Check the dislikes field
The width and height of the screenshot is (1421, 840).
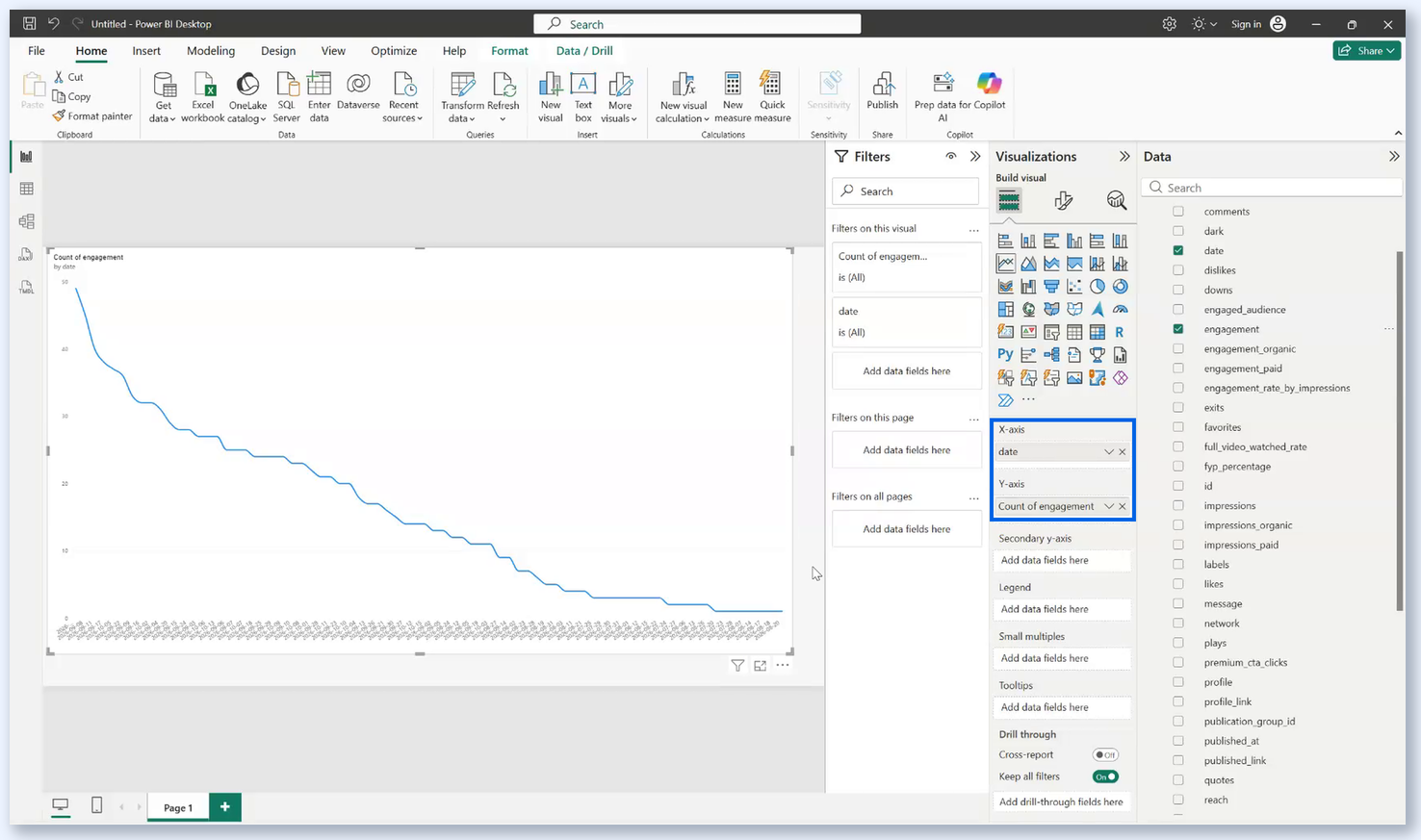pyautogui.click(x=1177, y=270)
